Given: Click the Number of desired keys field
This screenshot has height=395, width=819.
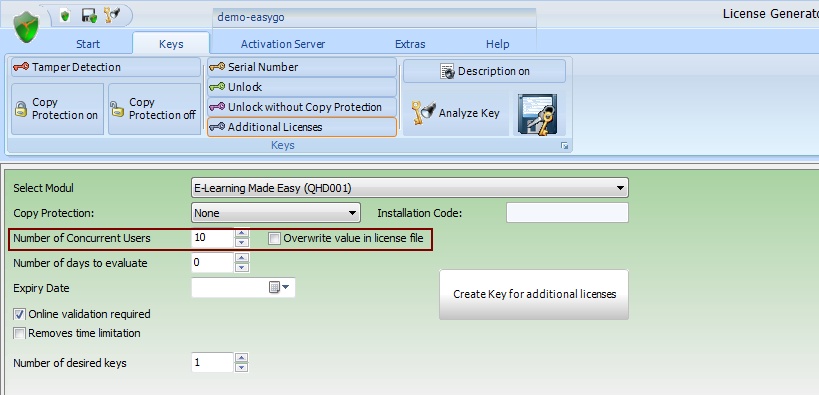Looking at the screenshot, I should [x=212, y=362].
